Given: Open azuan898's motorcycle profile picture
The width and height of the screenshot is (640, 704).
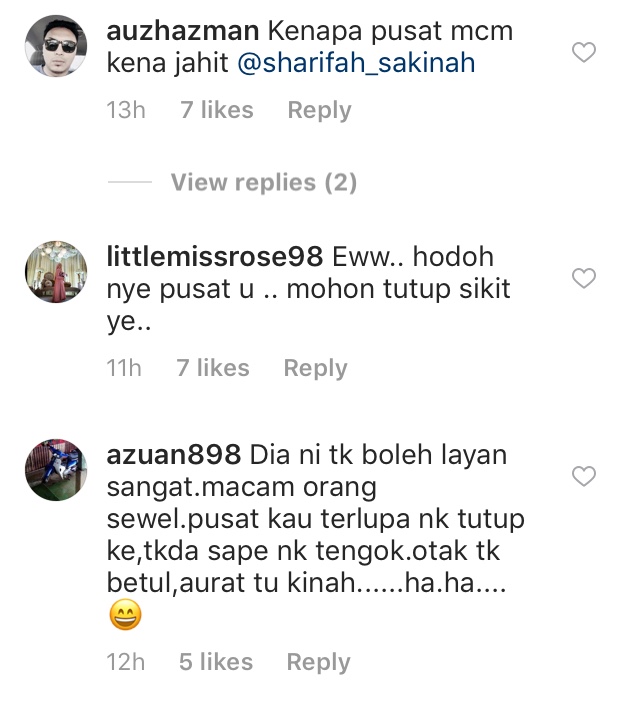Looking at the screenshot, I should point(56,470).
